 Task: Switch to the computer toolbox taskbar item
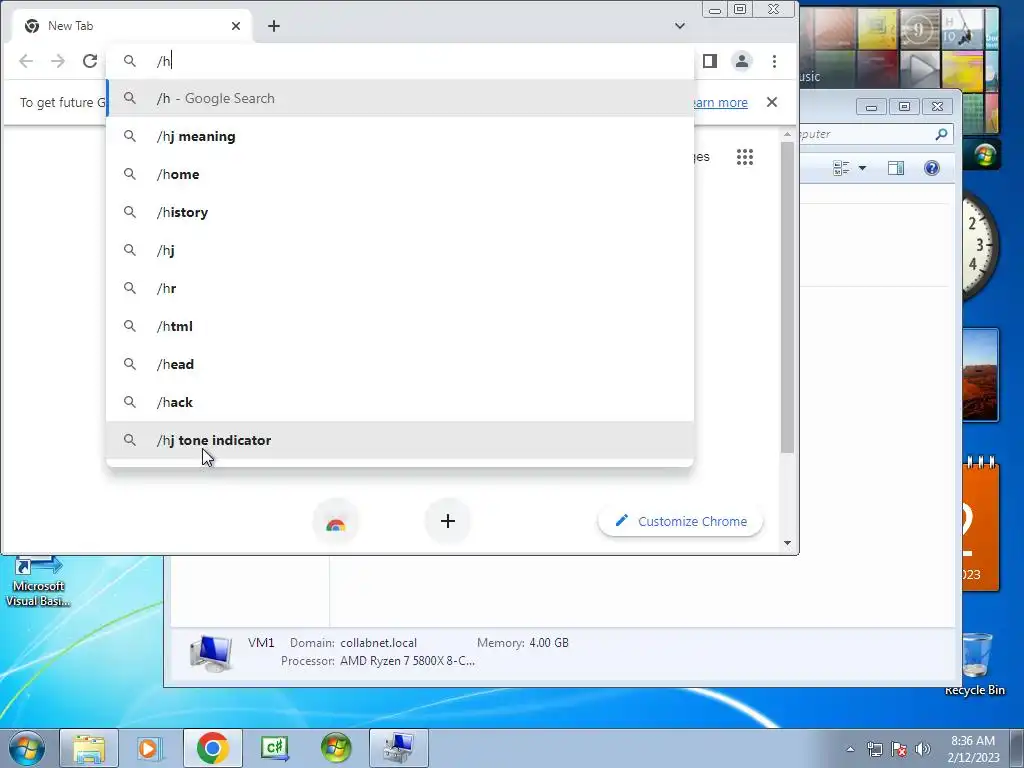click(x=398, y=748)
